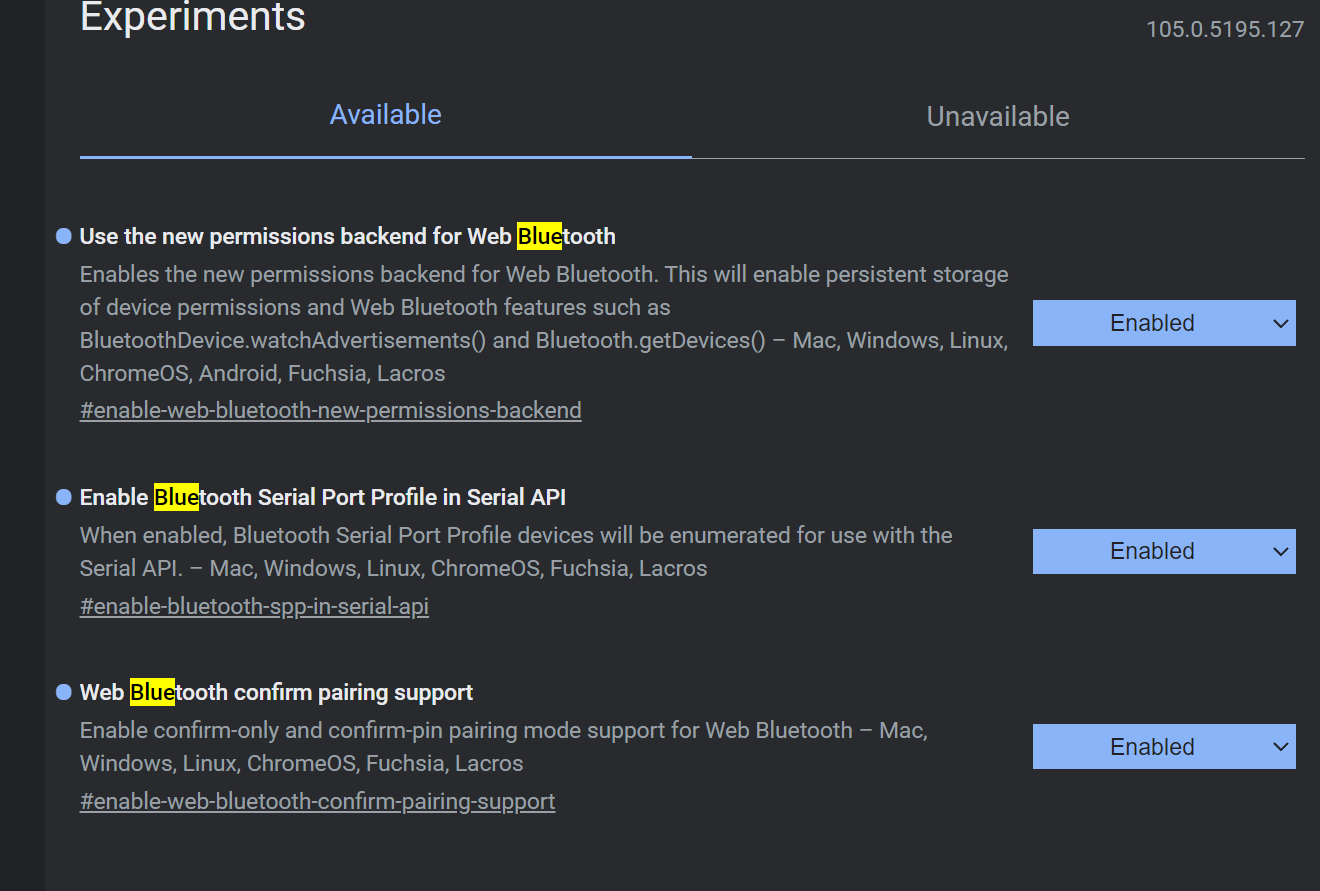
Task: Open the Enabled dropdown for Serial Port Profile flag
Action: point(1163,551)
